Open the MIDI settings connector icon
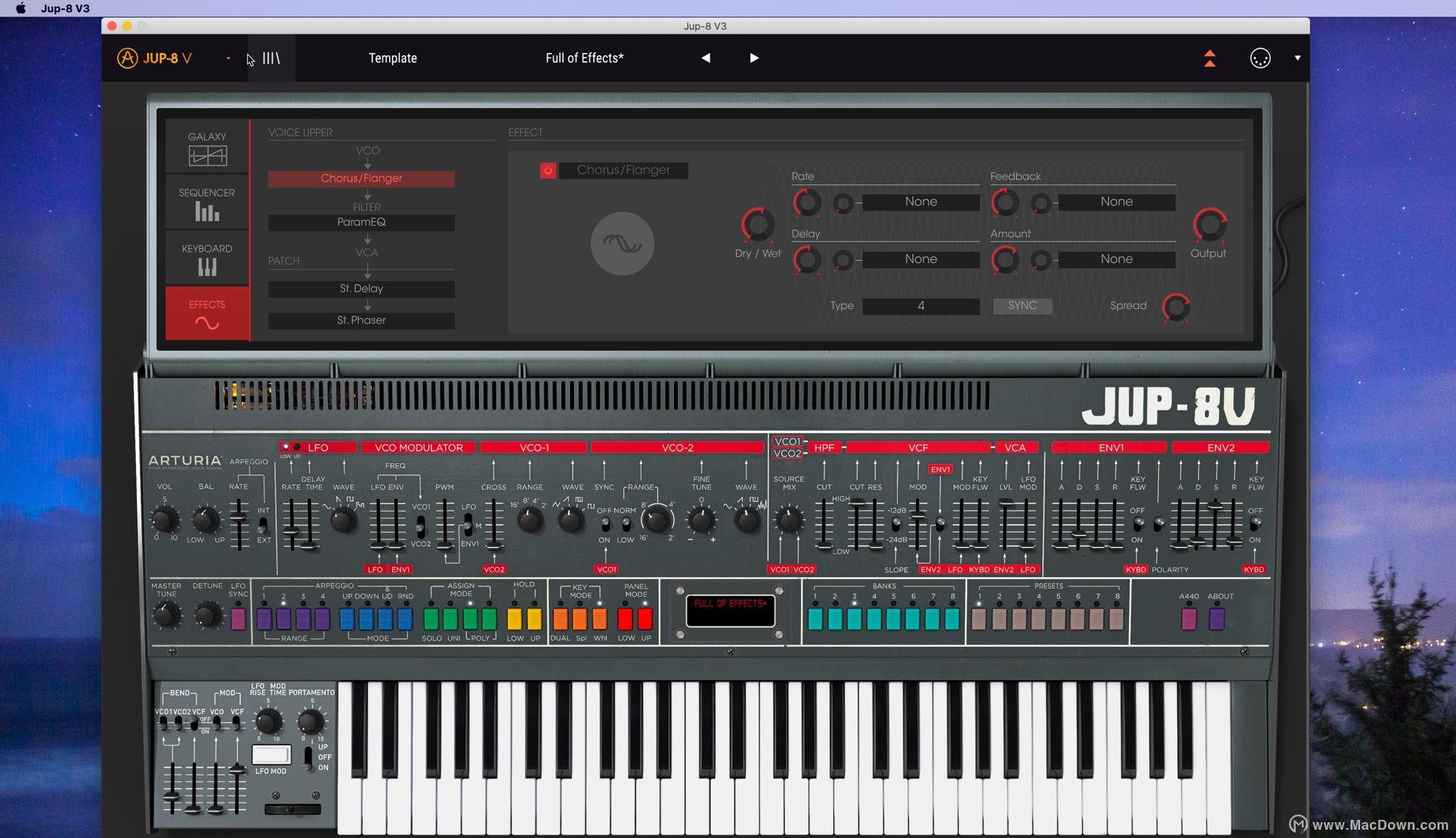1456x838 pixels. click(x=1260, y=58)
